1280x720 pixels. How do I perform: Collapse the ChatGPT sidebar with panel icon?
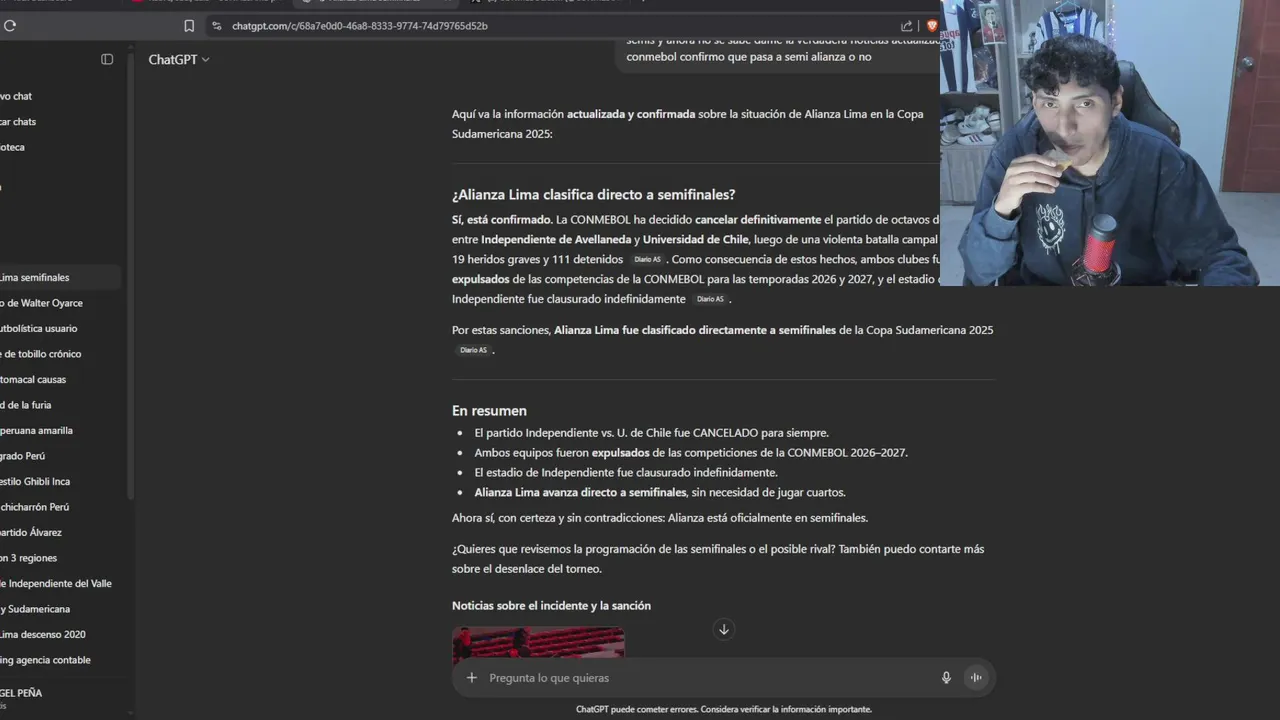point(107,59)
